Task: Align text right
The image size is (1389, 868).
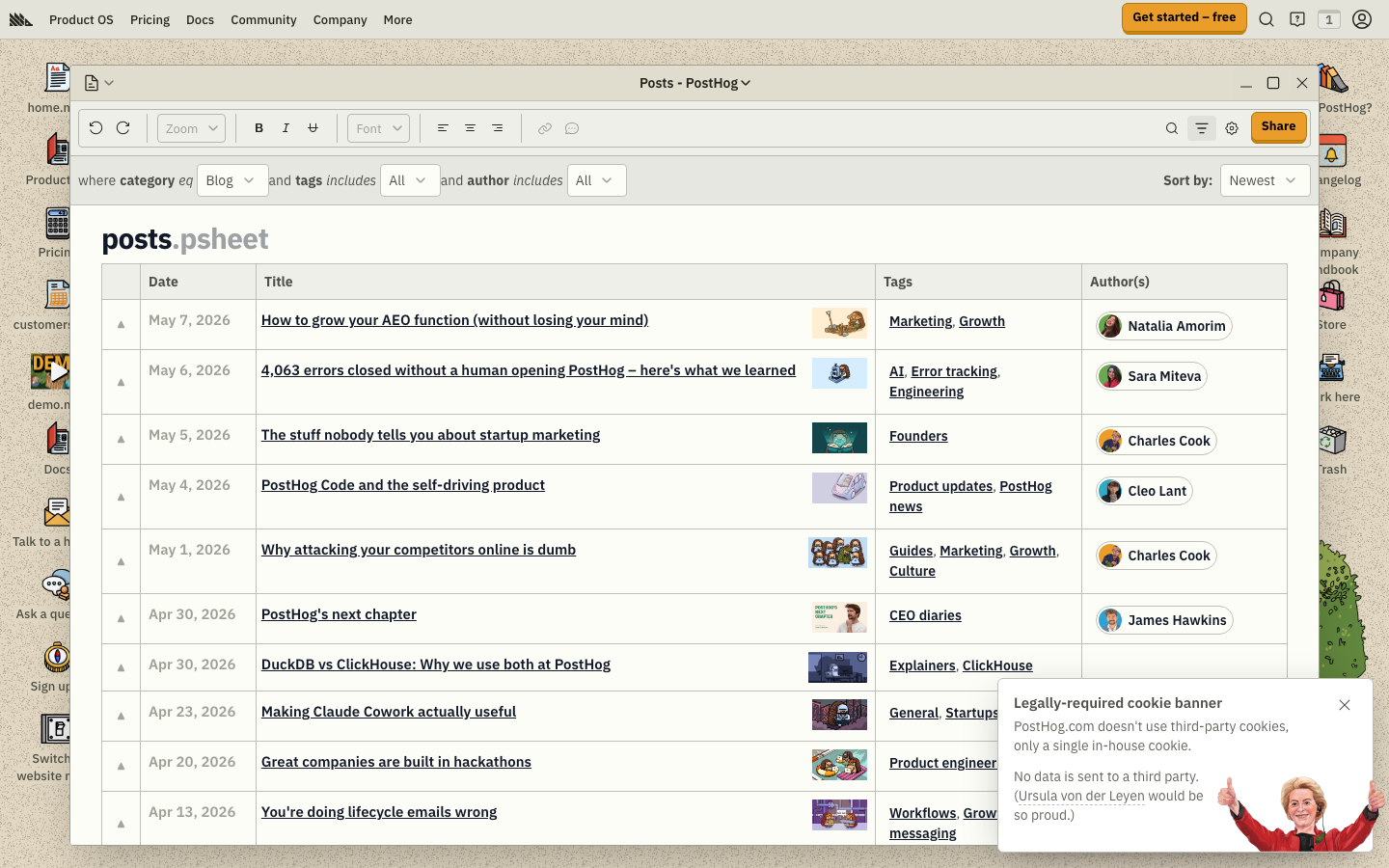Action: [x=497, y=128]
